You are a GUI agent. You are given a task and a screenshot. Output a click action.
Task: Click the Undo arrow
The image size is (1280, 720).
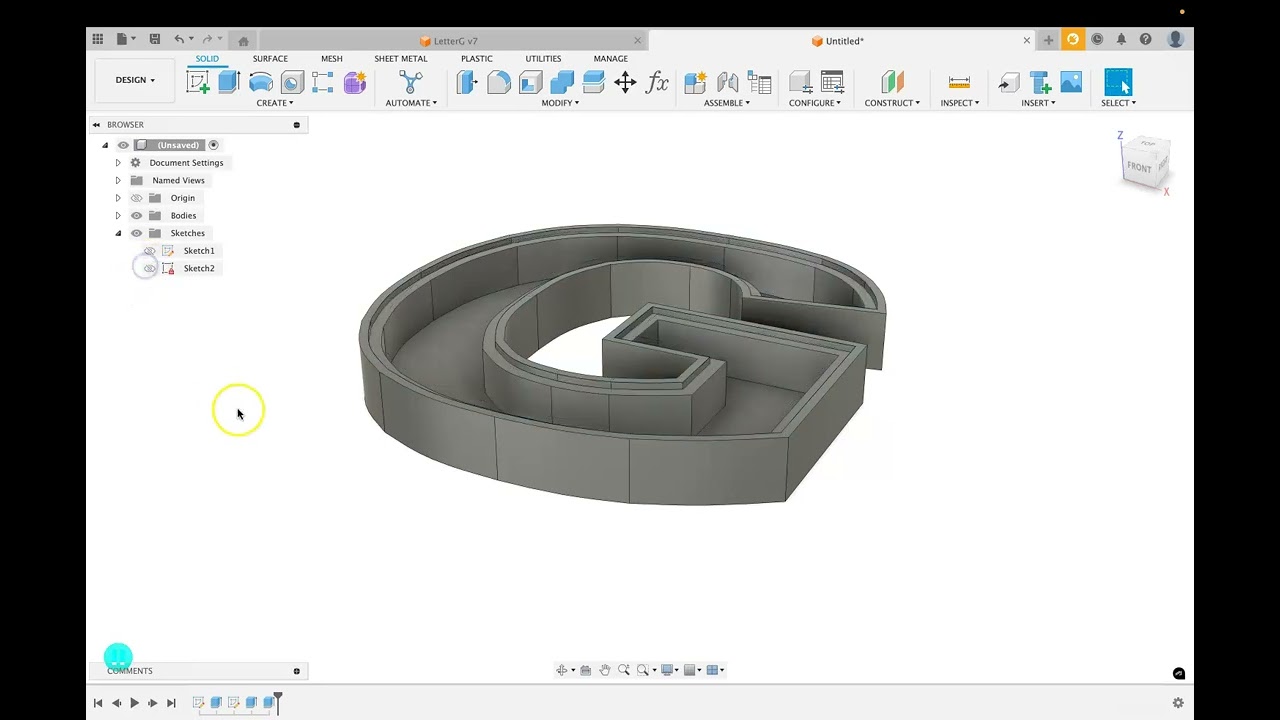(x=179, y=39)
